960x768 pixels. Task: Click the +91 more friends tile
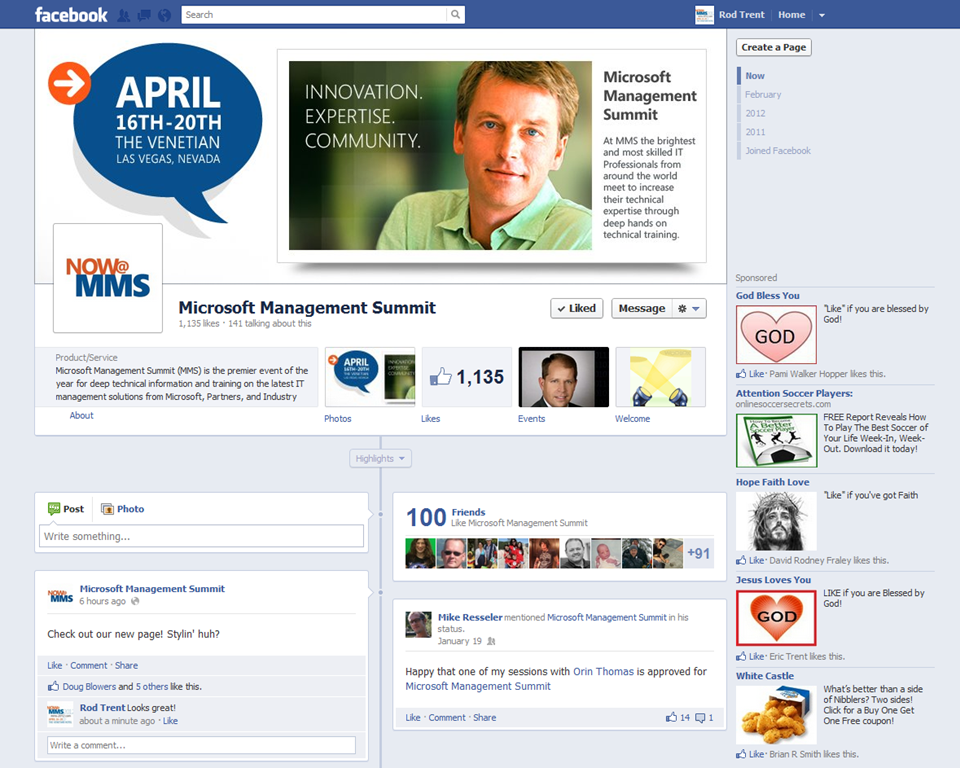(x=699, y=554)
